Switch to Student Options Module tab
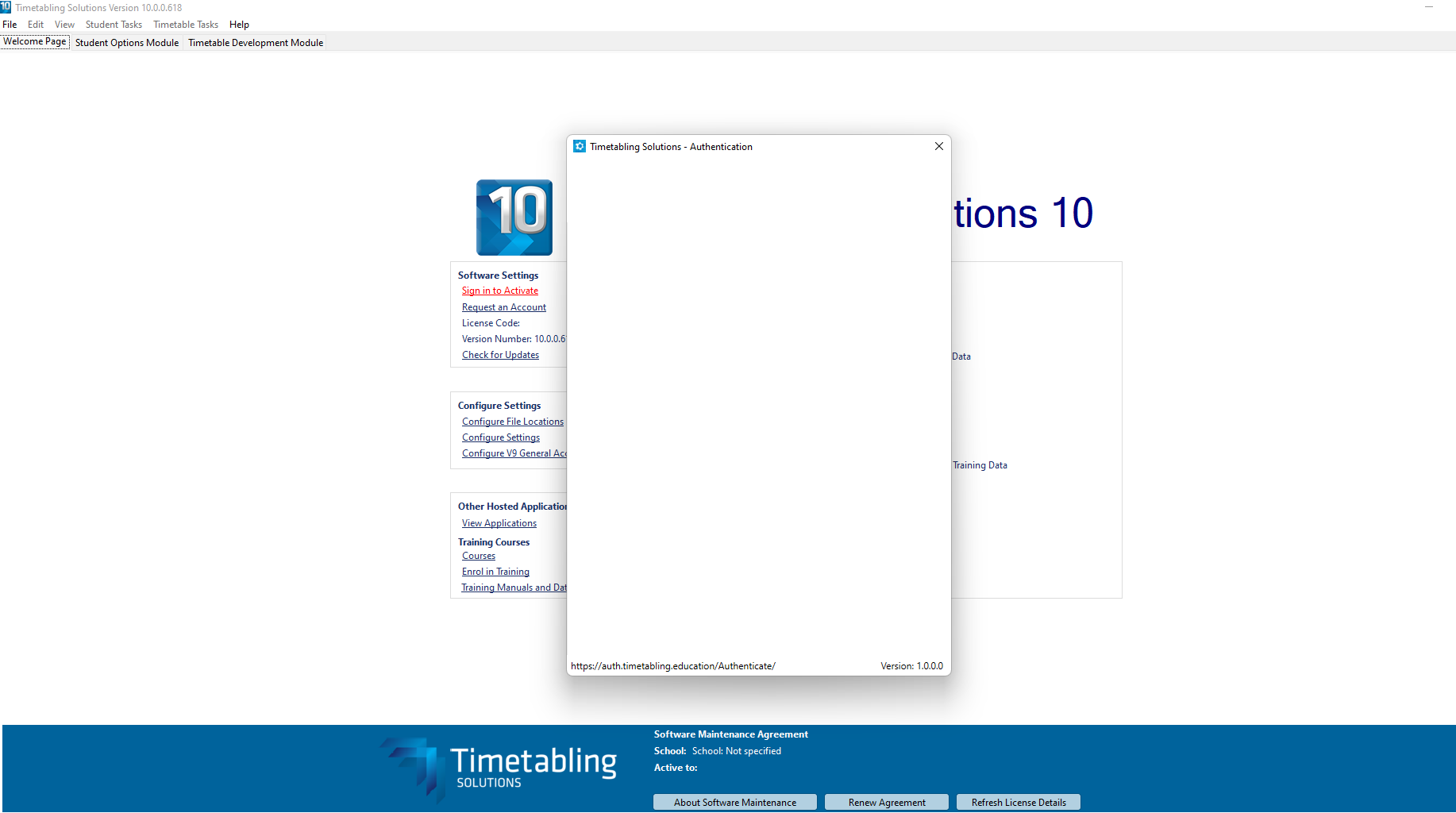 click(127, 43)
